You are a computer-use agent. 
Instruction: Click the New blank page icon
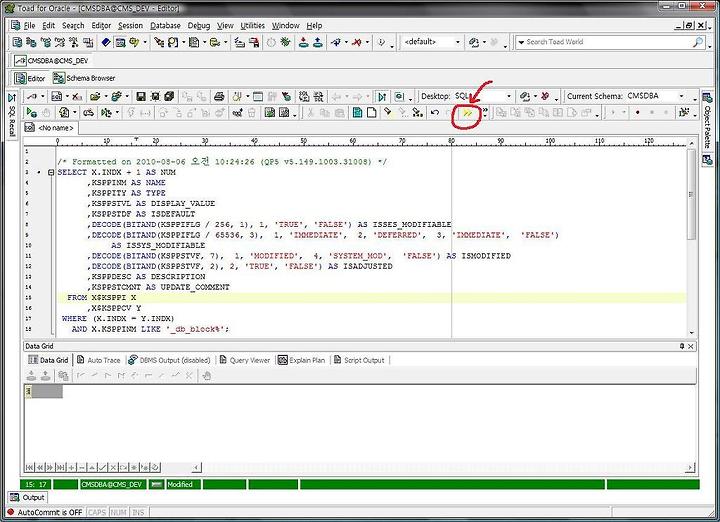[371, 112]
